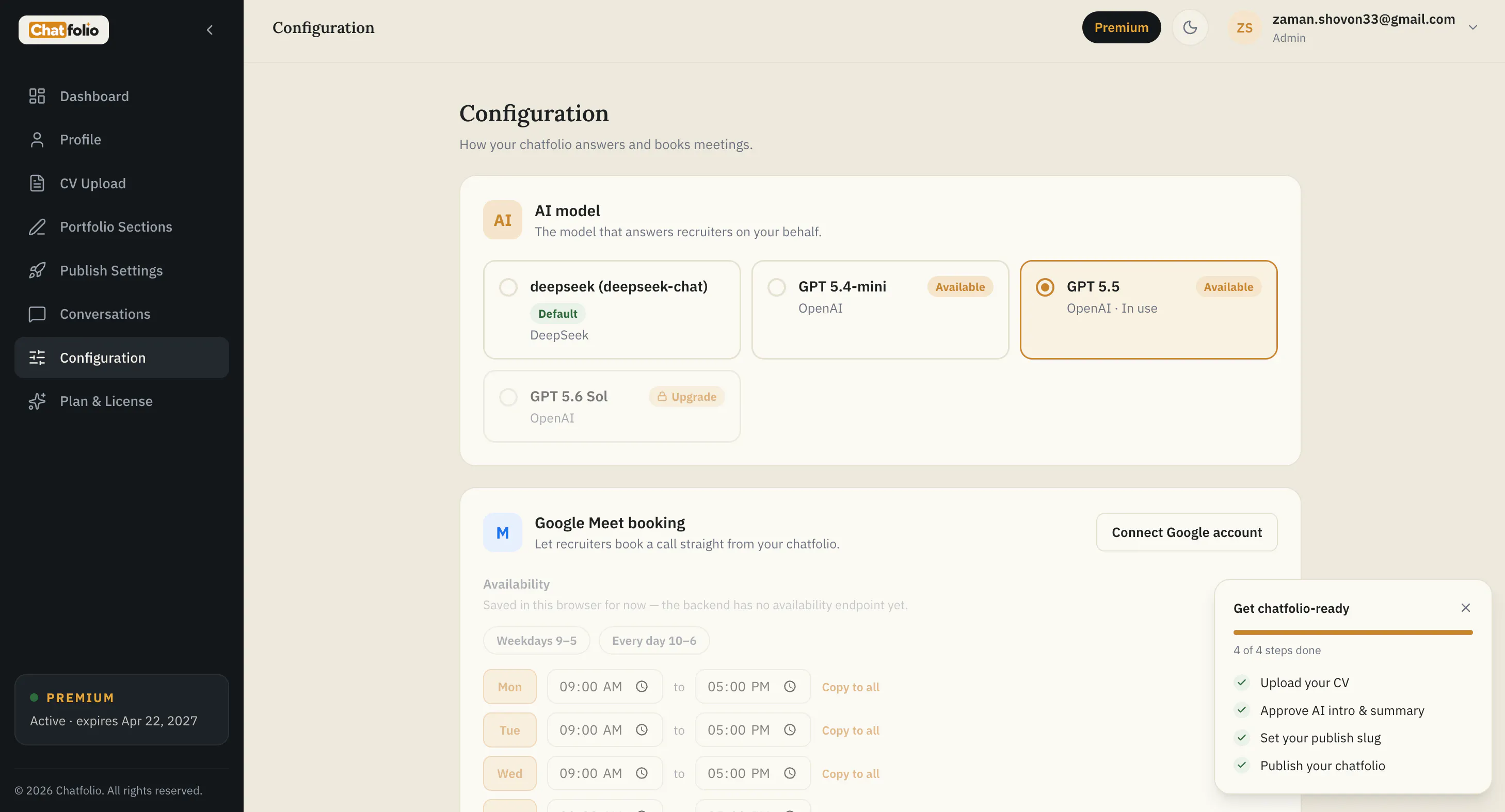Viewport: 1505px width, 812px height.
Task: Click the Configuration sliders icon
Action: coord(37,358)
